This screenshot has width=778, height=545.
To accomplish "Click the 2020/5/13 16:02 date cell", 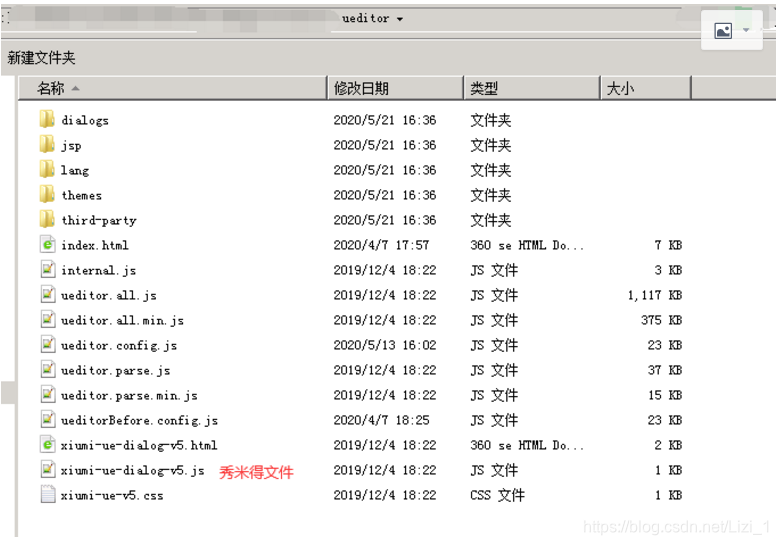I will (x=385, y=344).
